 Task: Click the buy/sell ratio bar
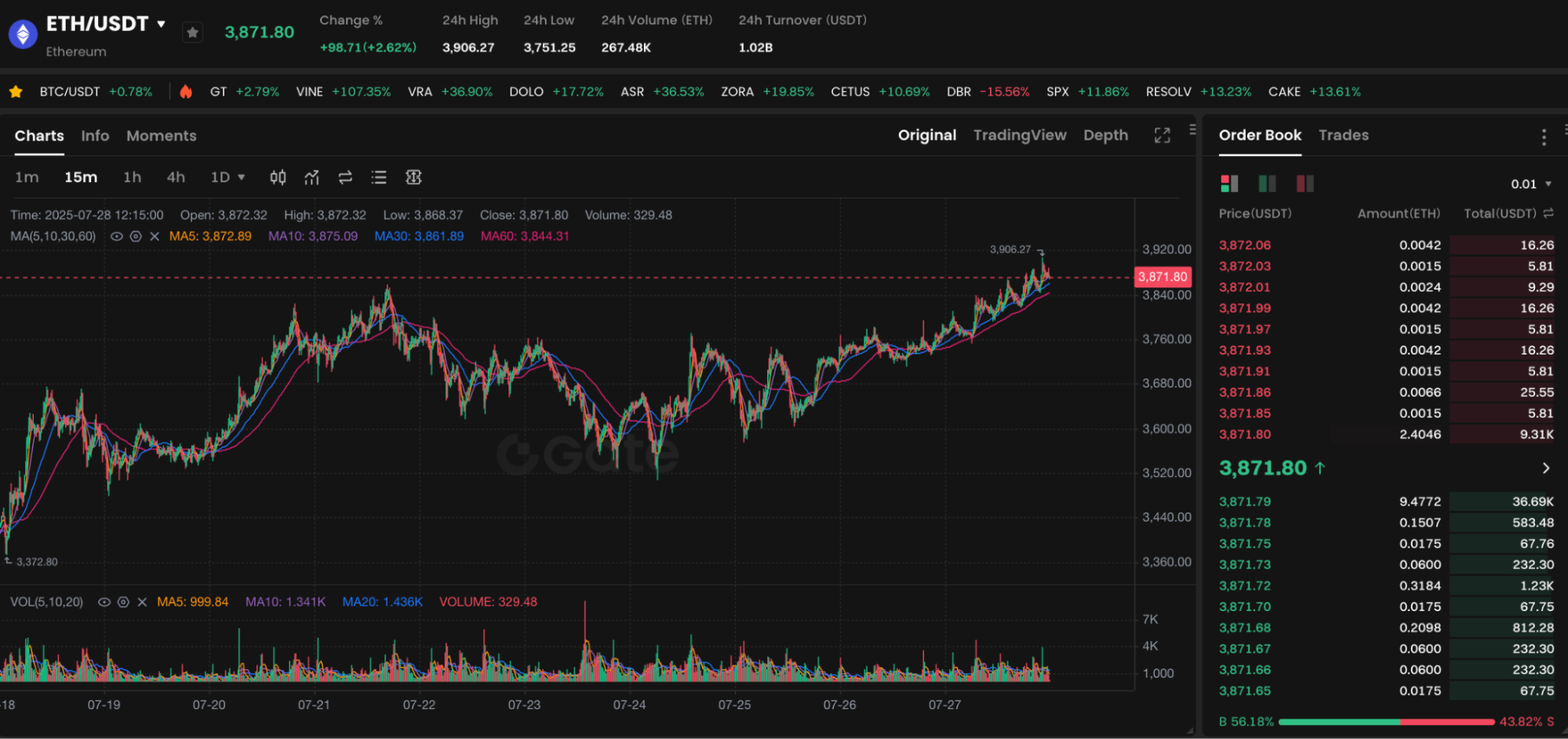[x=1386, y=722]
